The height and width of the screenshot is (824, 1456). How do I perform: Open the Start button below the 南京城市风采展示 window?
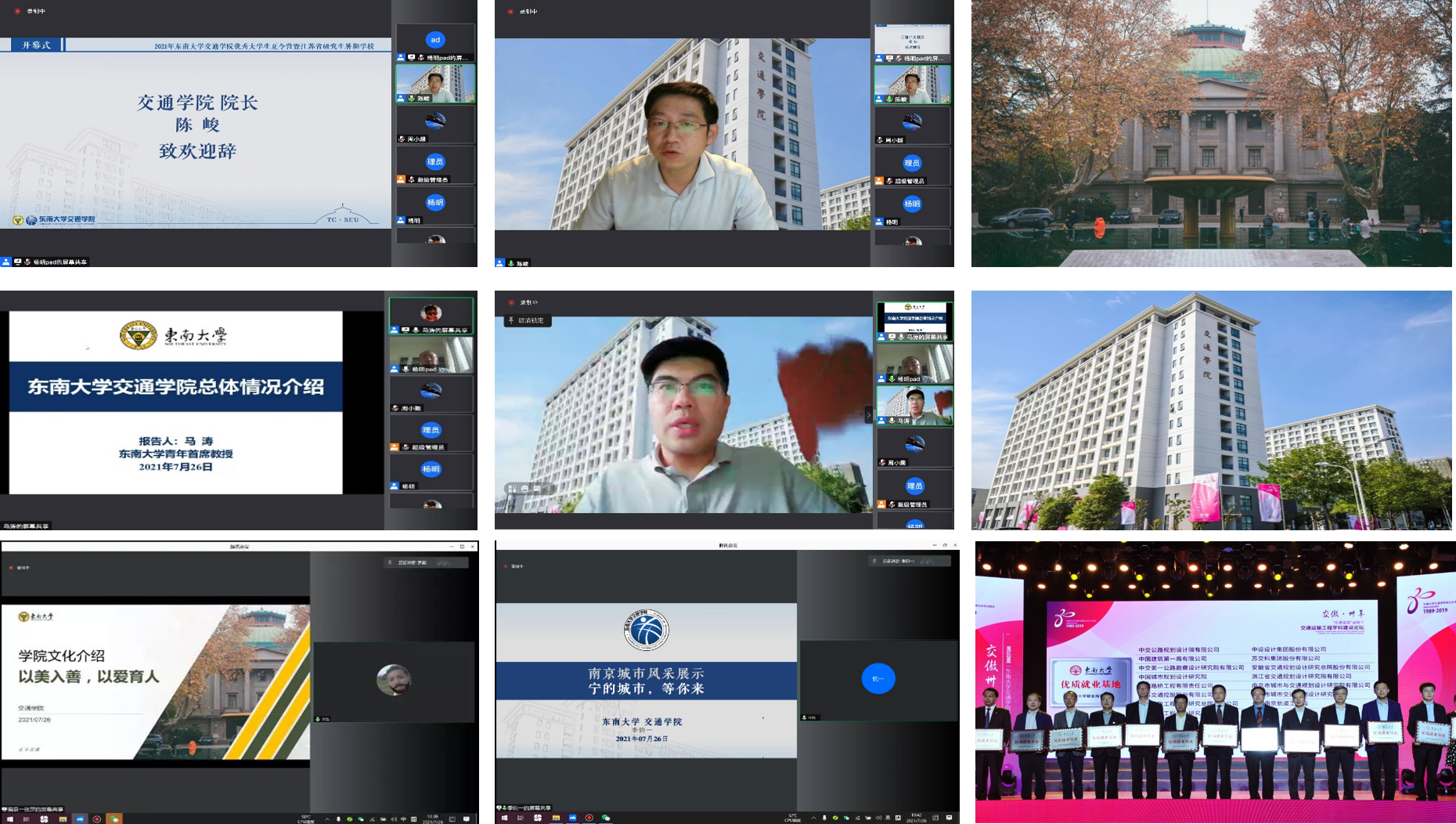504,818
